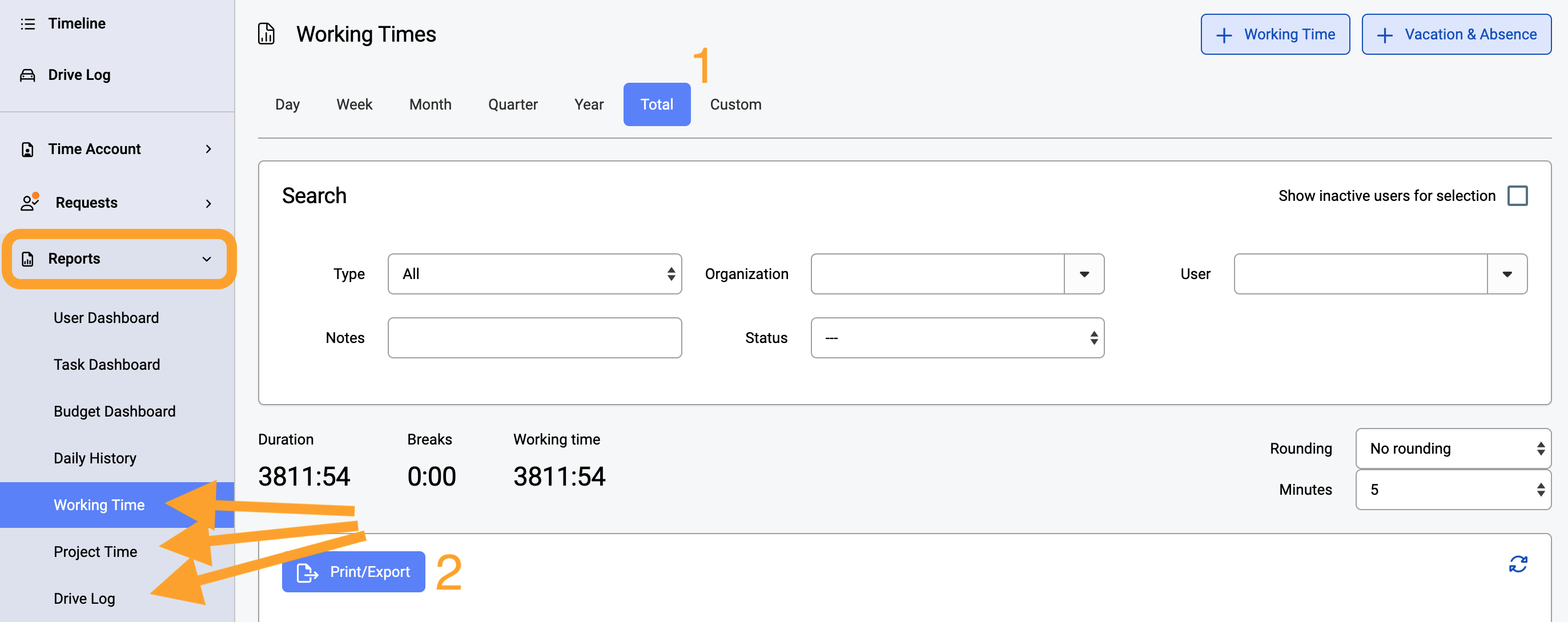
Task: Click in the Organization text field
Action: pyautogui.click(x=938, y=274)
